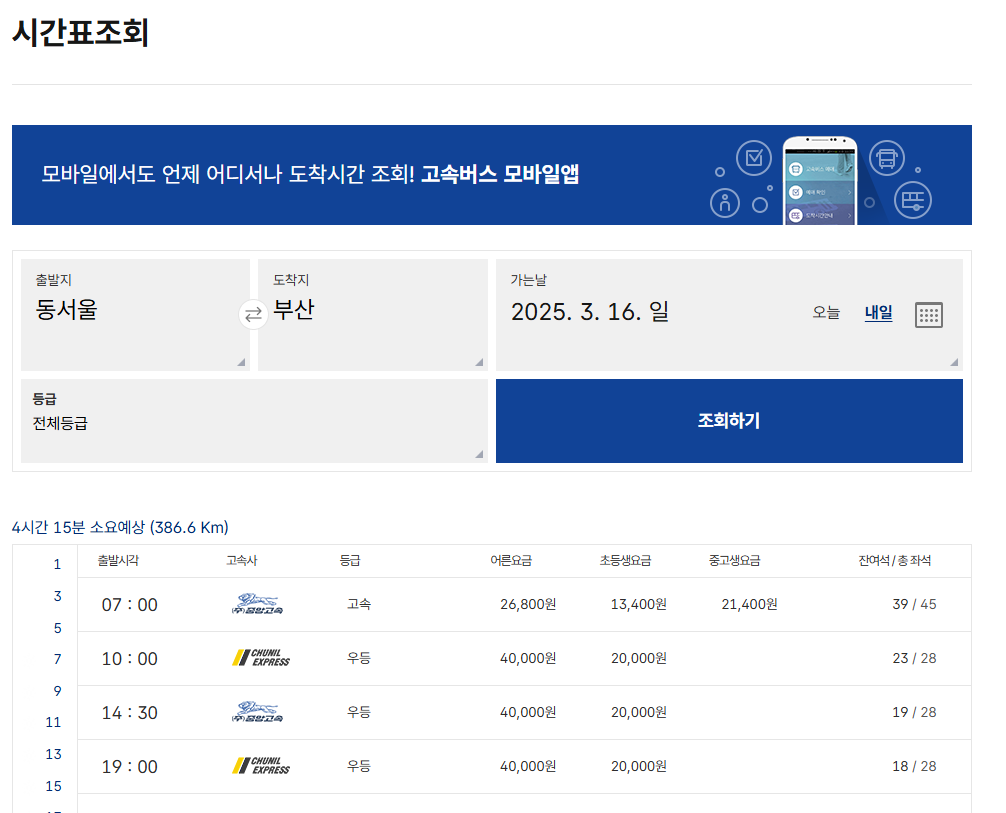Click the 어른요금 column header

511,561
